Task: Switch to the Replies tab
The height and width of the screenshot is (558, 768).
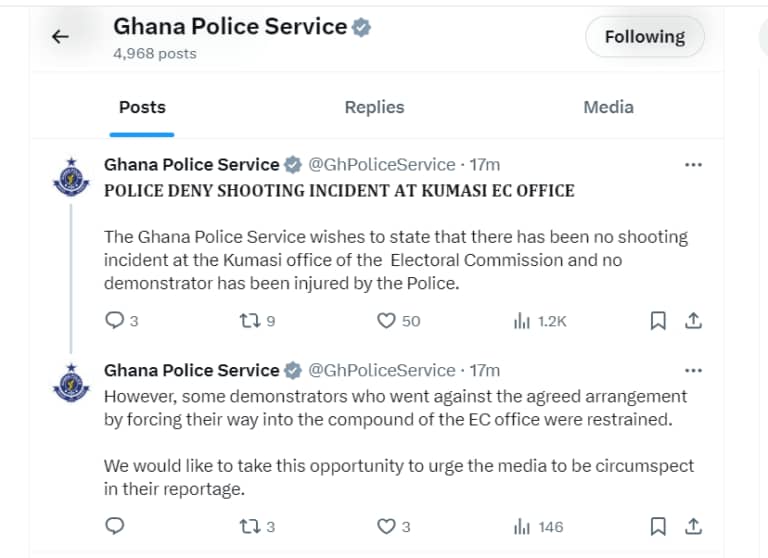Action: pyautogui.click(x=374, y=107)
